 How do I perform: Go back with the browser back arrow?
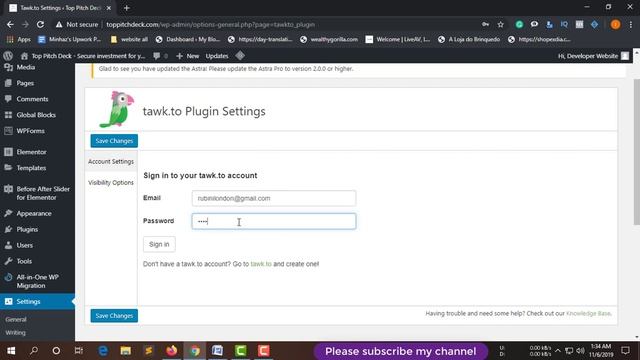(10, 24)
